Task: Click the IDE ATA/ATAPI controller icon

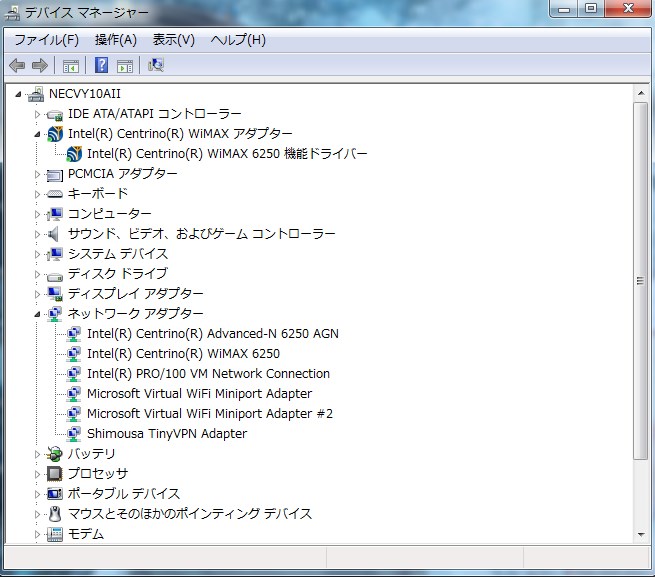Action: coord(55,114)
